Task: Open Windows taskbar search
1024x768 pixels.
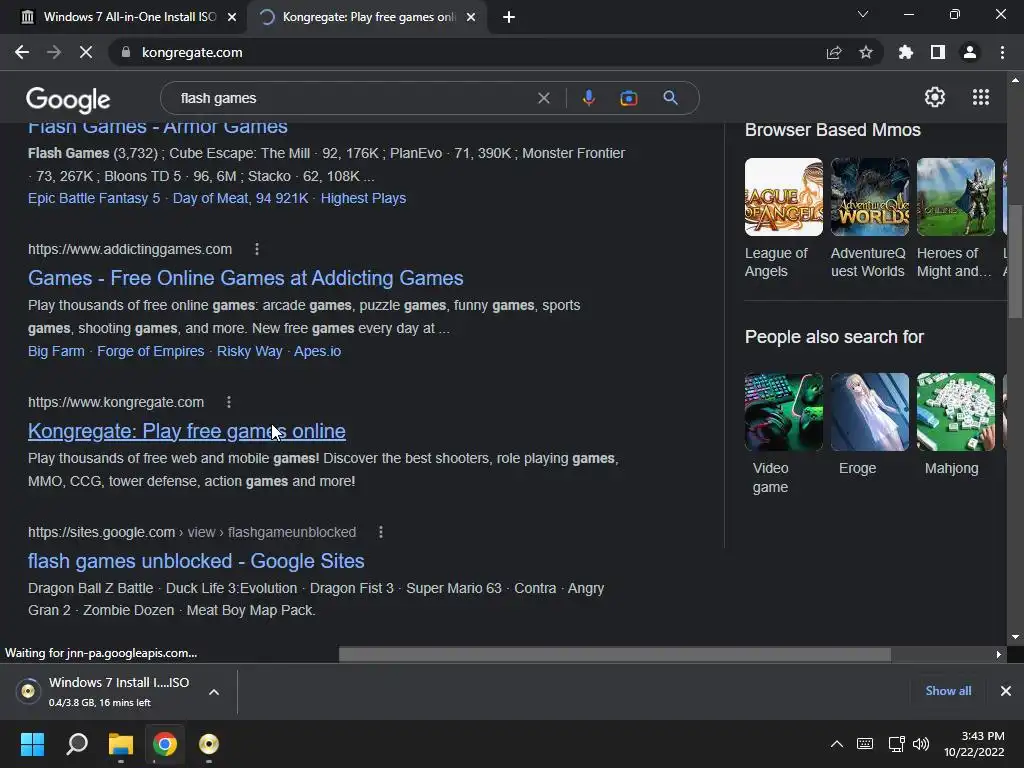Action: coord(77,744)
